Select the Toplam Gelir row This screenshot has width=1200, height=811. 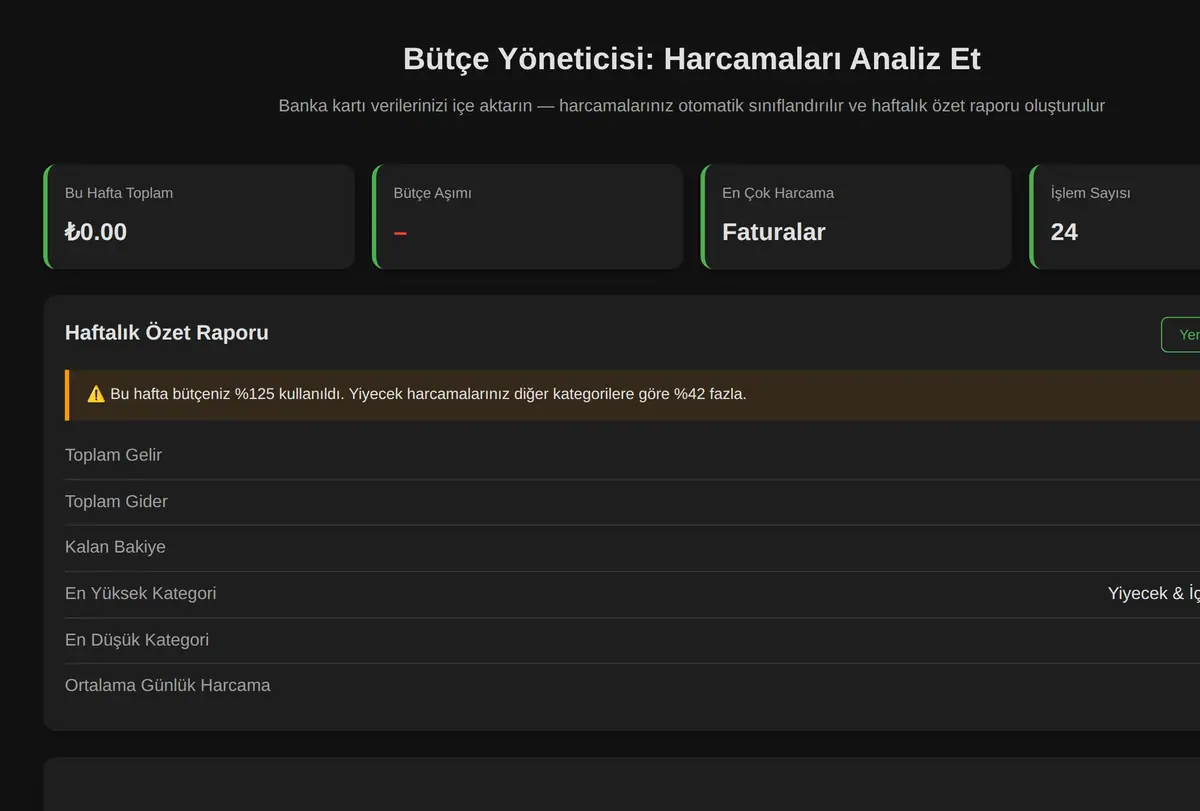pyautogui.click(x=632, y=455)
